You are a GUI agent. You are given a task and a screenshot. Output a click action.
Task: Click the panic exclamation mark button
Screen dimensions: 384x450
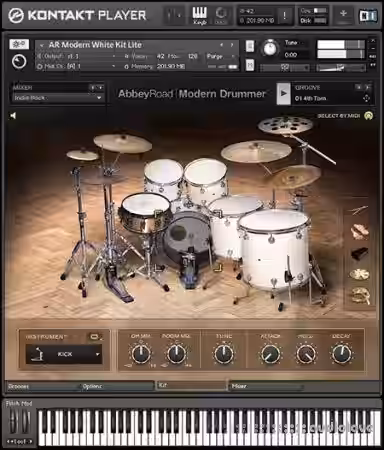(284, 15)
